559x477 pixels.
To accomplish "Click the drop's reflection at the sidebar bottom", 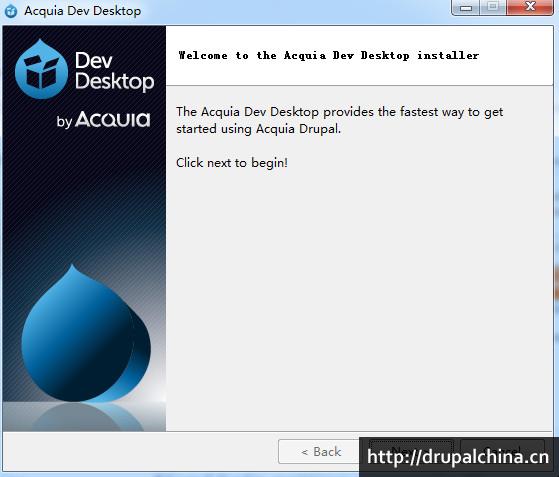I will [87, 417].
